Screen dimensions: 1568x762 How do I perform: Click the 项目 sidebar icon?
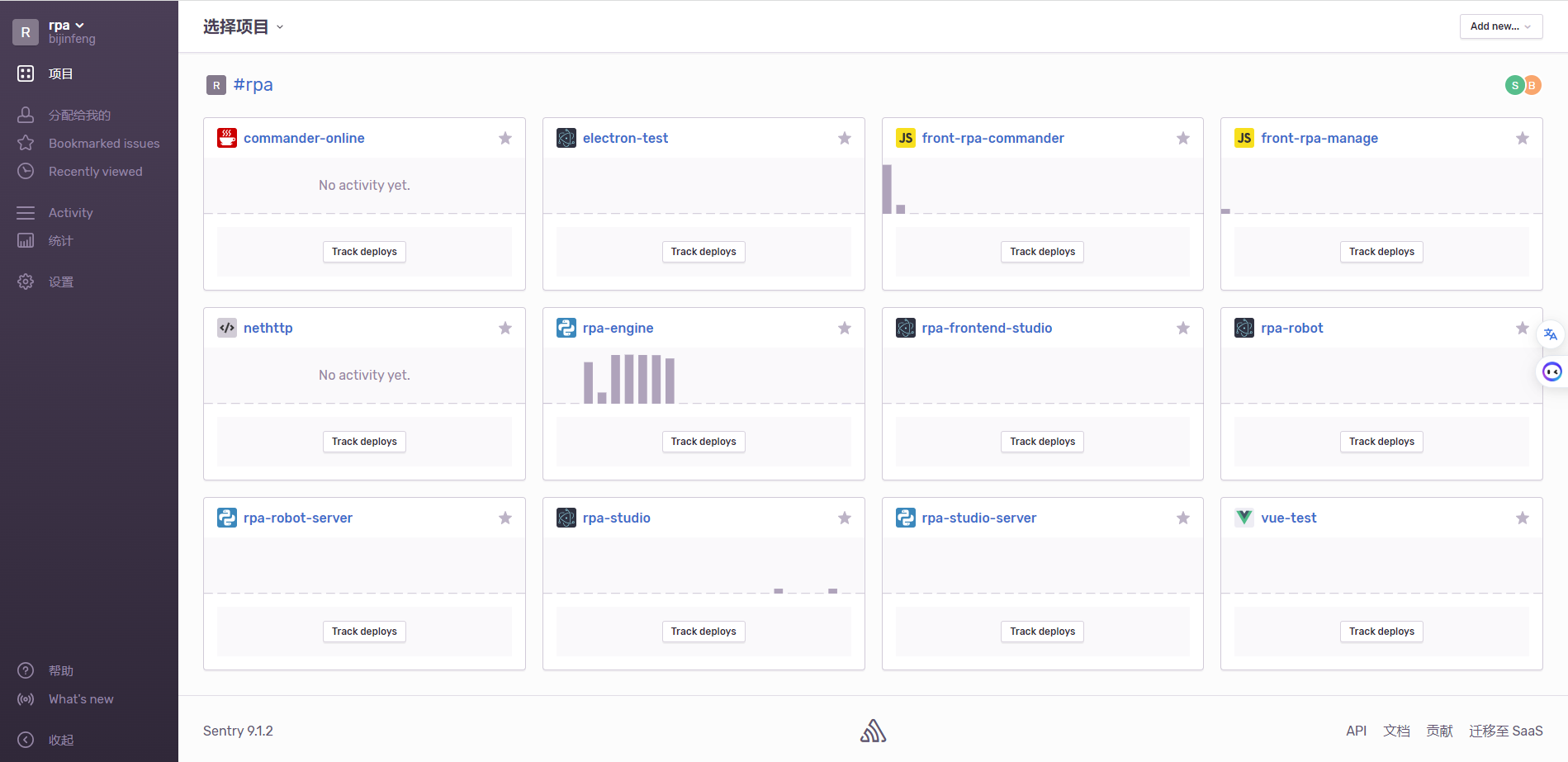pyautogui.click(x=26, y=73)
